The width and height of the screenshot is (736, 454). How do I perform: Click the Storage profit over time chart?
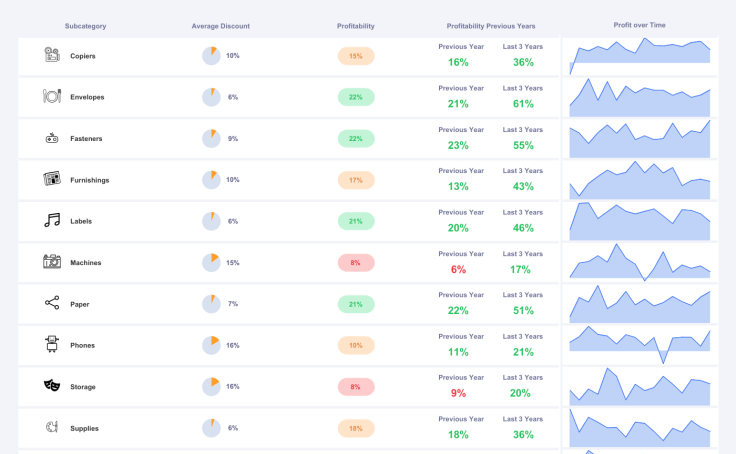click(x=640, y=387)
